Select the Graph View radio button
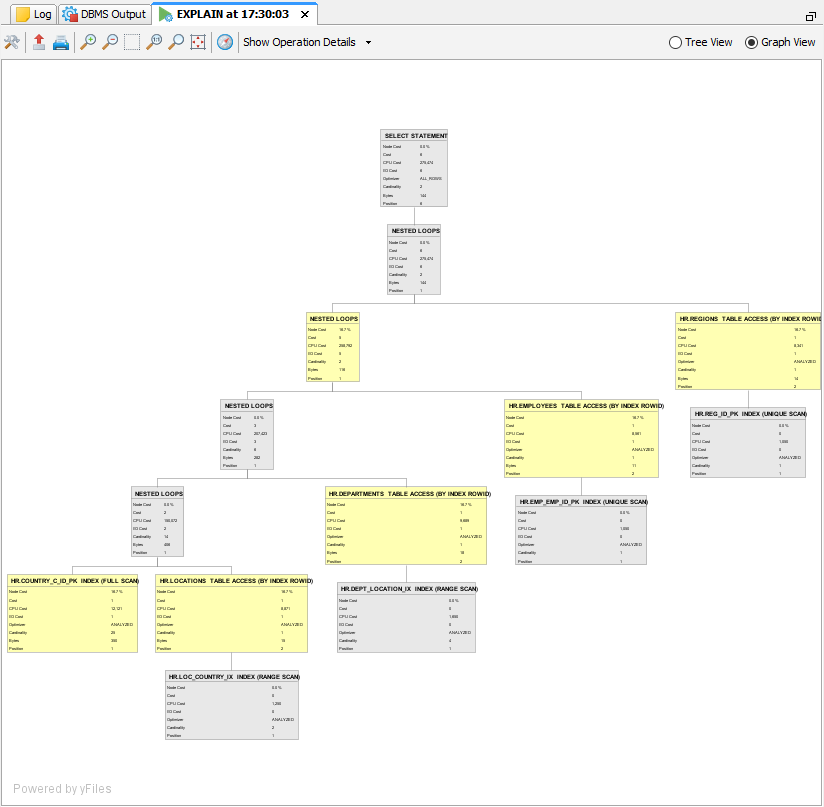 click(752, 42)
